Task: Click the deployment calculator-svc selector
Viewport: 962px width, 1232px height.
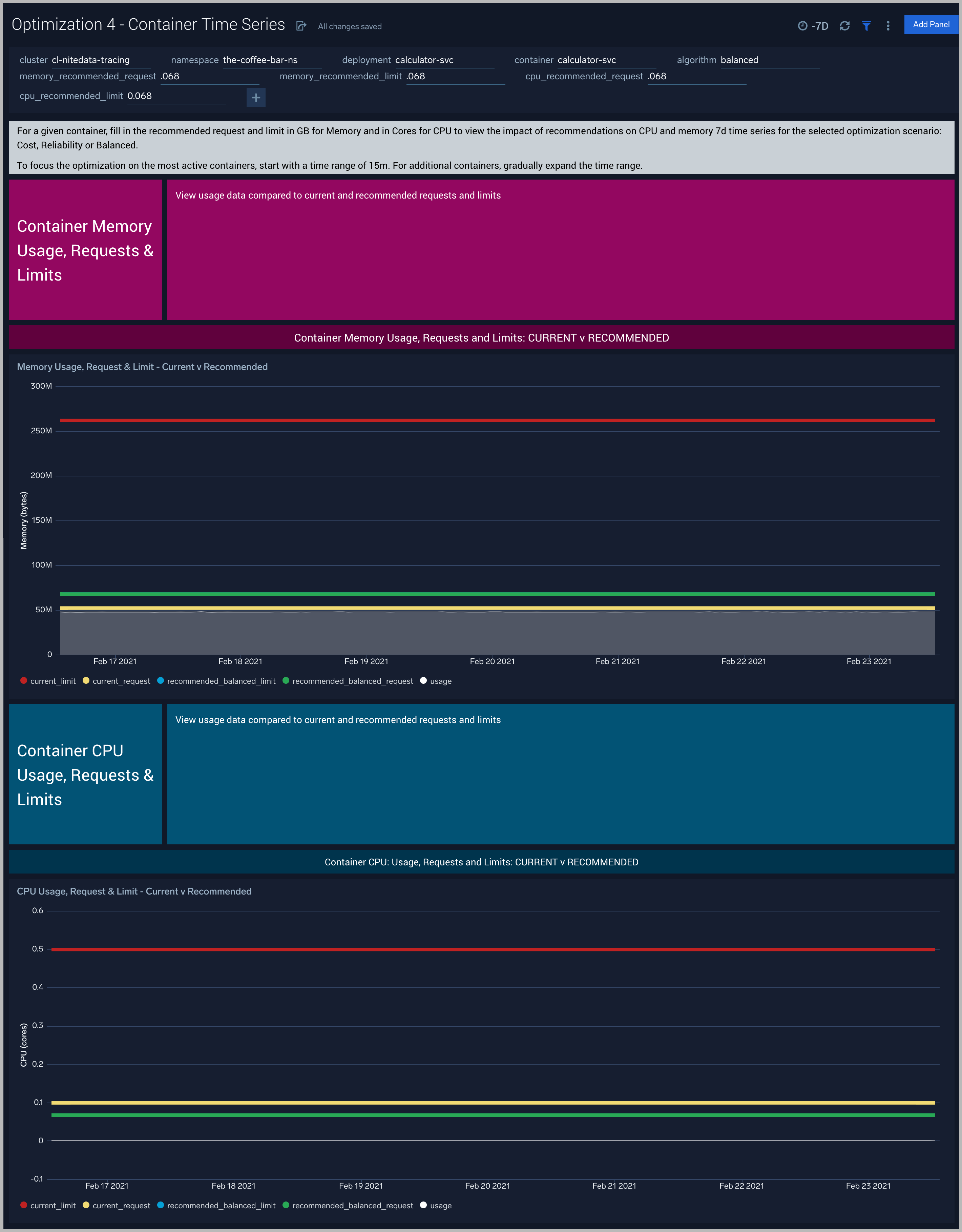Action: 443,60
